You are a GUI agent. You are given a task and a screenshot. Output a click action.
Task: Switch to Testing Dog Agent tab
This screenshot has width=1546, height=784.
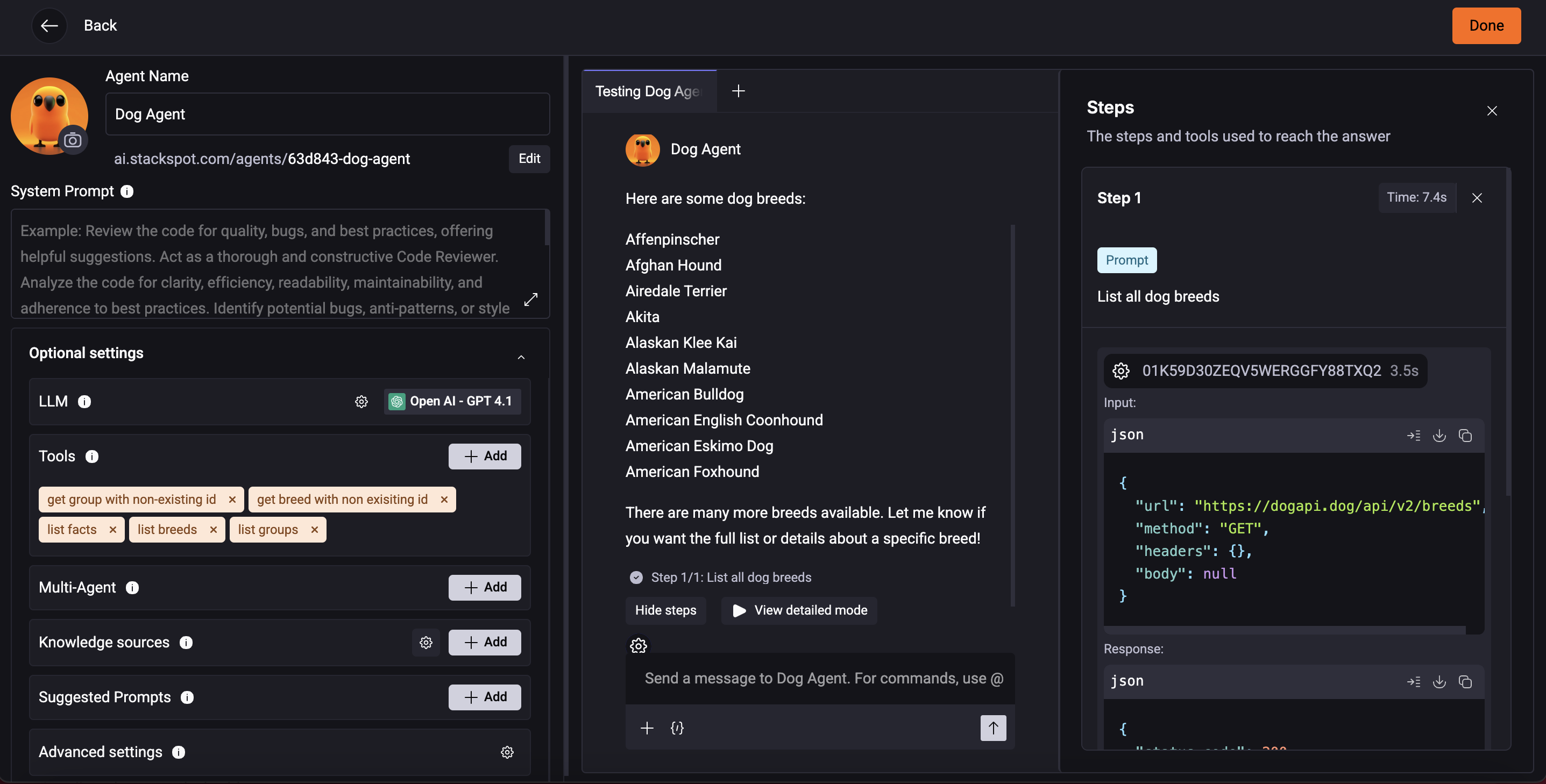(x=648, y=91)
